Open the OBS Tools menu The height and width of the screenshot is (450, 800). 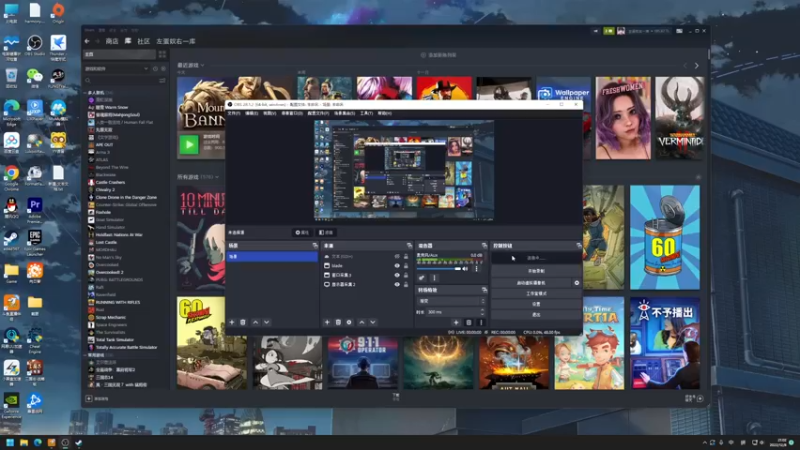click(366, 113)
